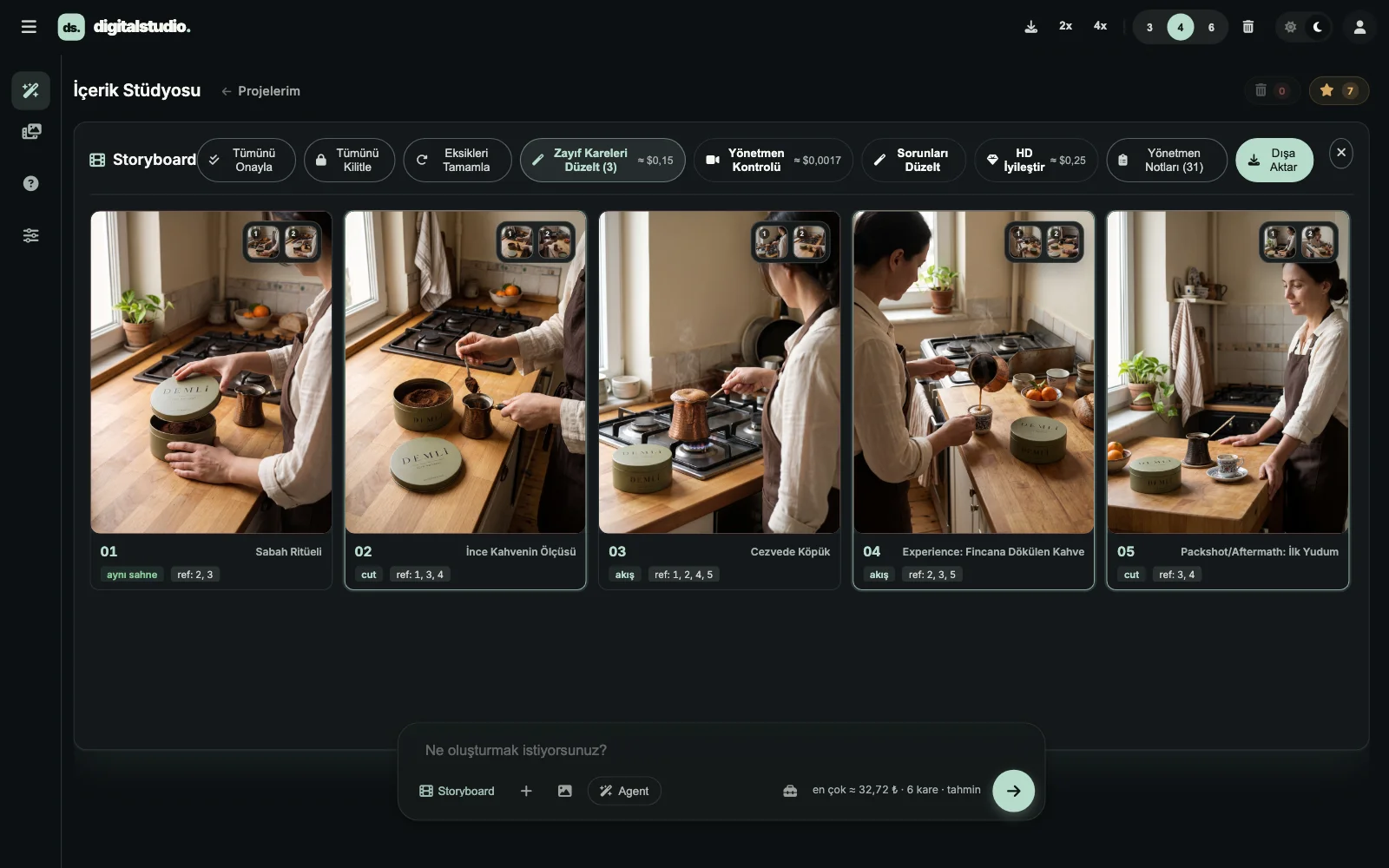This screenshot has width=1389, height=868.
Task: Switch to 6-column grid layout
Action: [1211, 27]
